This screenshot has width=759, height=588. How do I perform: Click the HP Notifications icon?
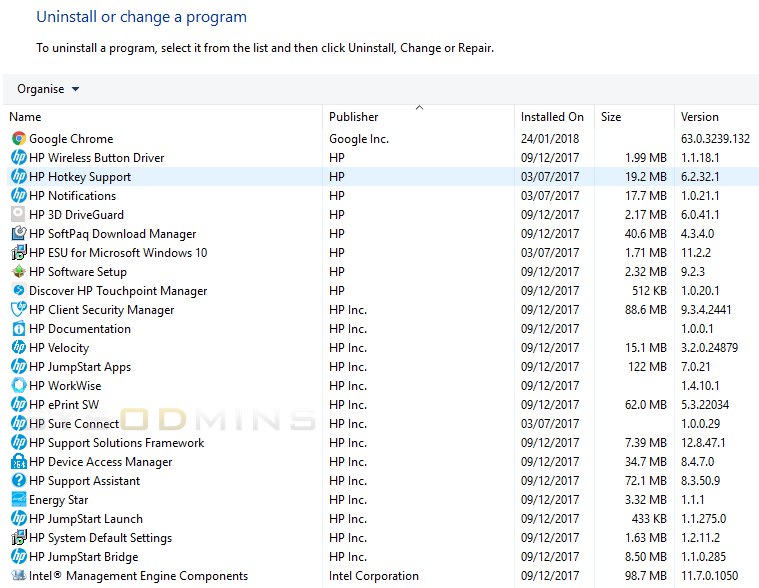[18, 196]
